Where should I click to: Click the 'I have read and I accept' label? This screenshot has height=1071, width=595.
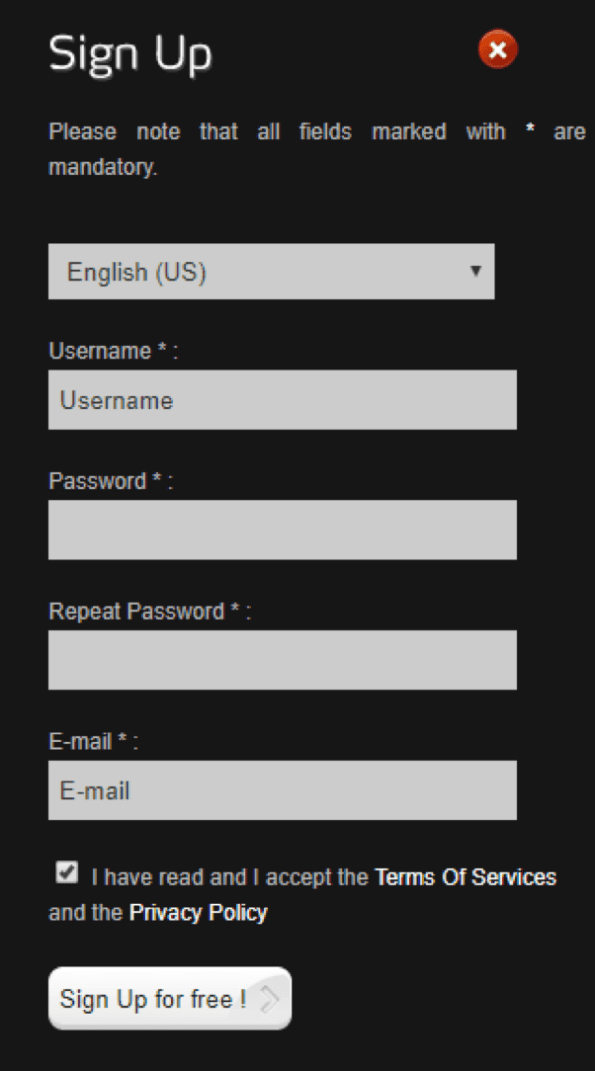click(x=230, y=877)
